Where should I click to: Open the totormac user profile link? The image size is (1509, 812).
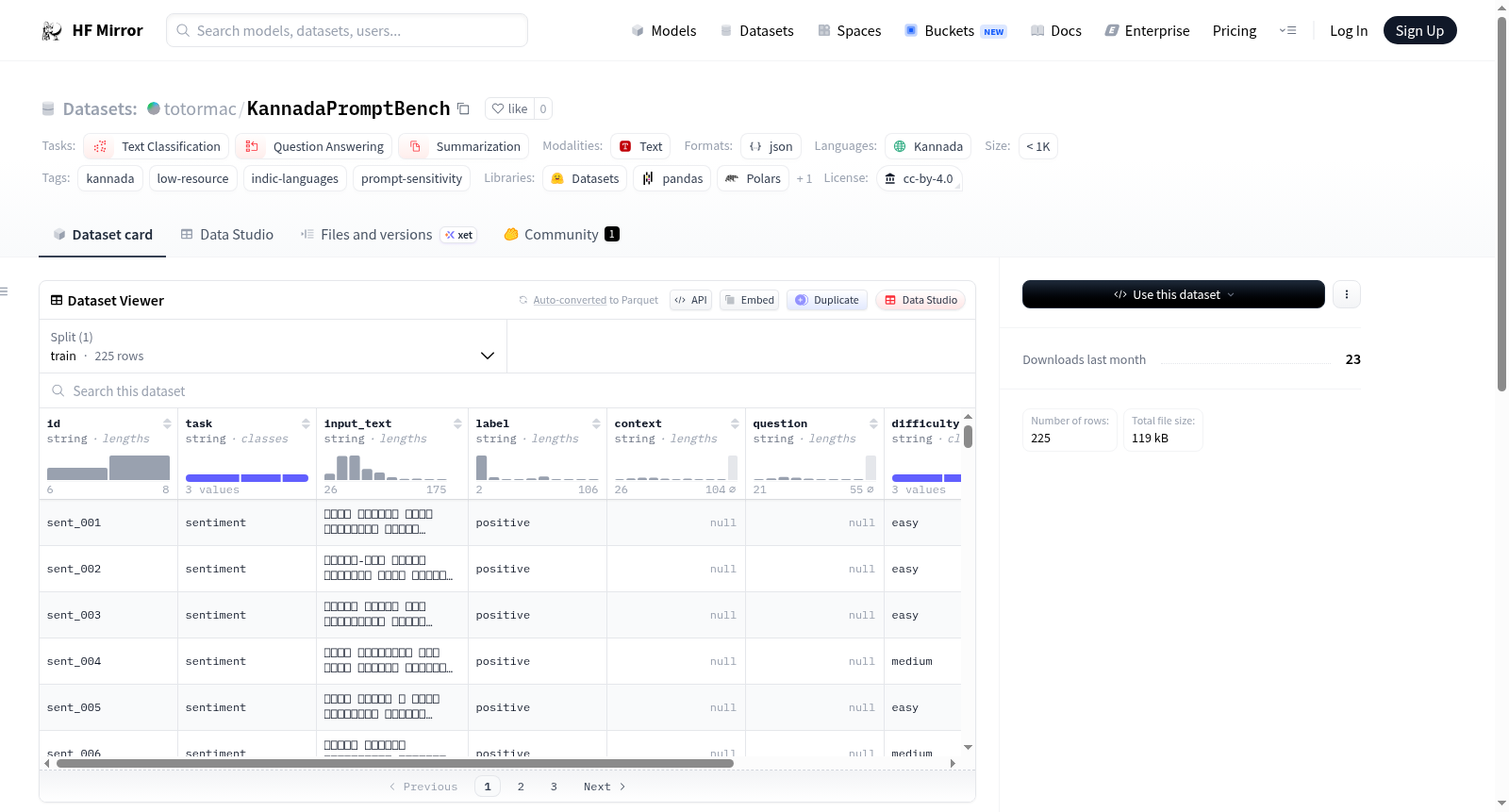click(x=200, y=108)
